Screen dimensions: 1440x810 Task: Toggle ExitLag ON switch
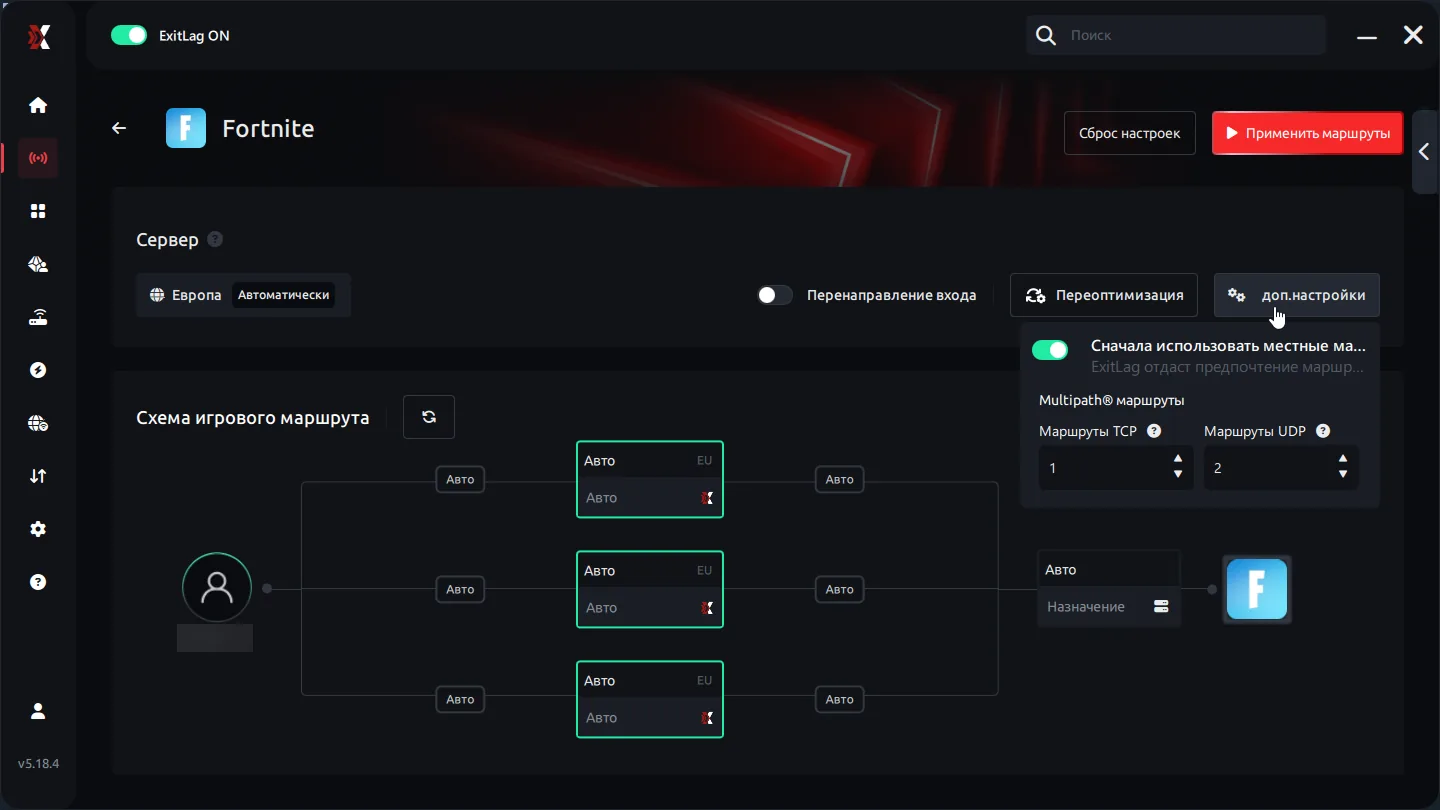pos(129,35)
